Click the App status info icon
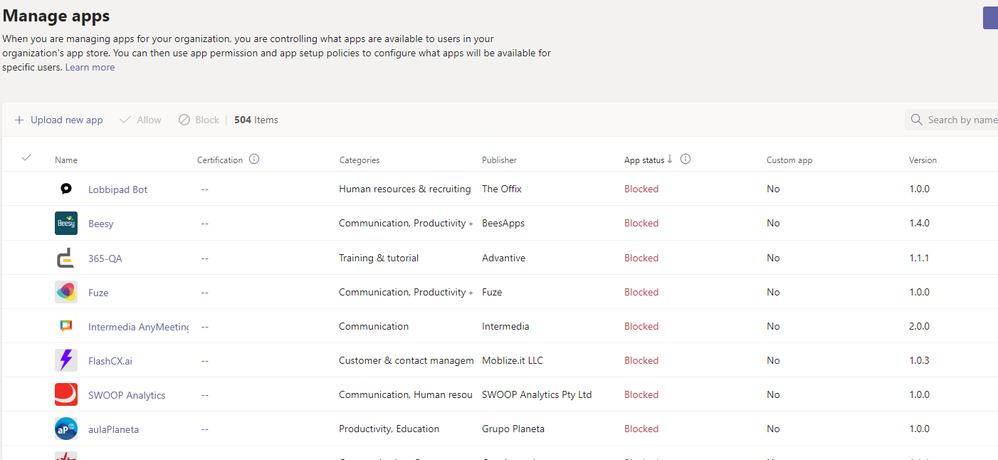 686,159
